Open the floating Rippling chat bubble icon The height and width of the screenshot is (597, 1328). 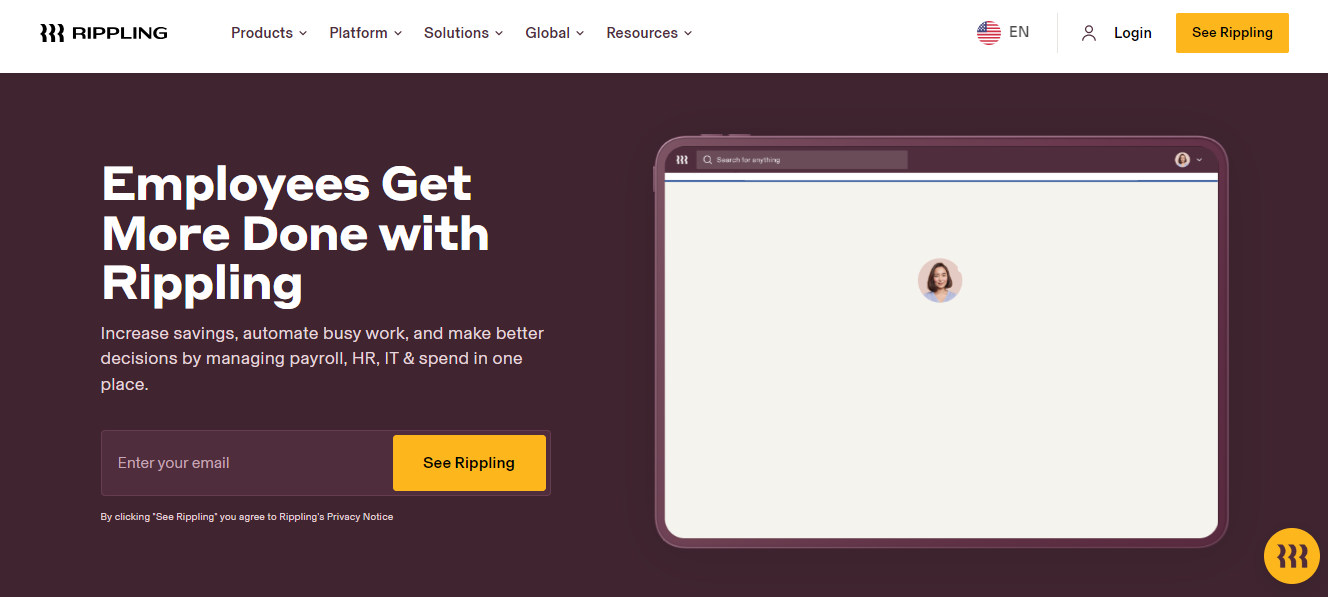click(1292, 555)
